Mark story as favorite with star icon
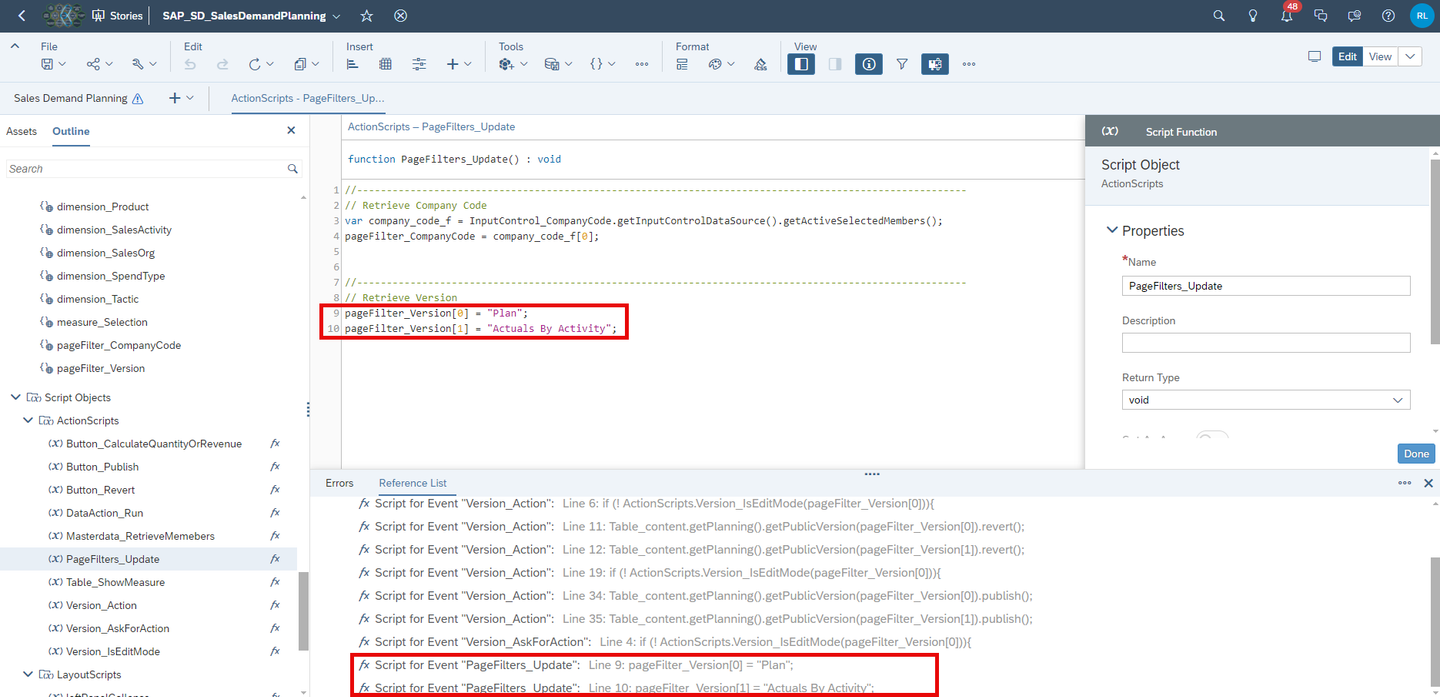 tap(367, 16)
